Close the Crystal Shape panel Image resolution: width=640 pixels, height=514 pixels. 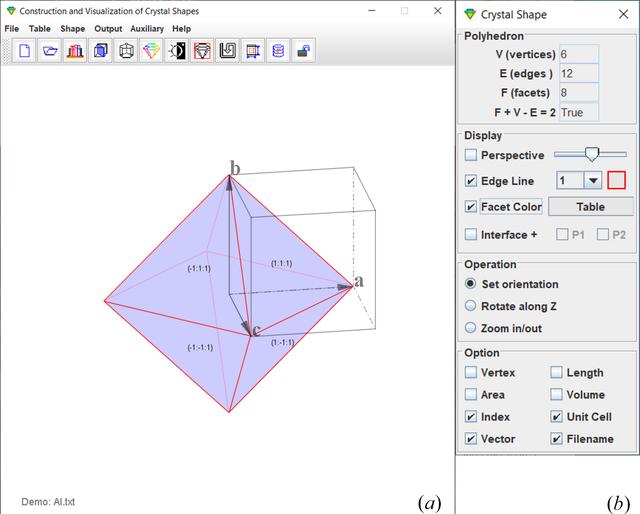coord(623,14)
